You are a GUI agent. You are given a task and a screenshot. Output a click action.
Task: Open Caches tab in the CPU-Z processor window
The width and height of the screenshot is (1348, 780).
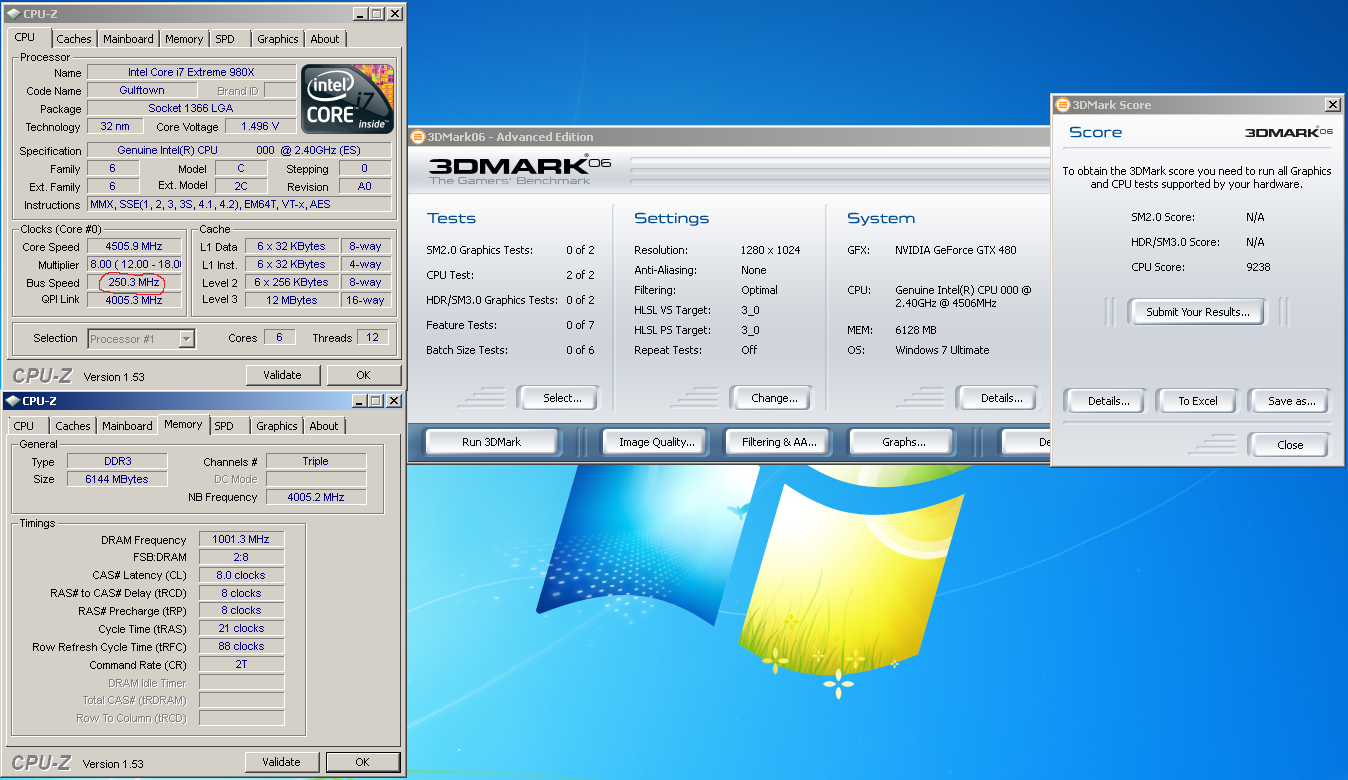tap(74, 39)
